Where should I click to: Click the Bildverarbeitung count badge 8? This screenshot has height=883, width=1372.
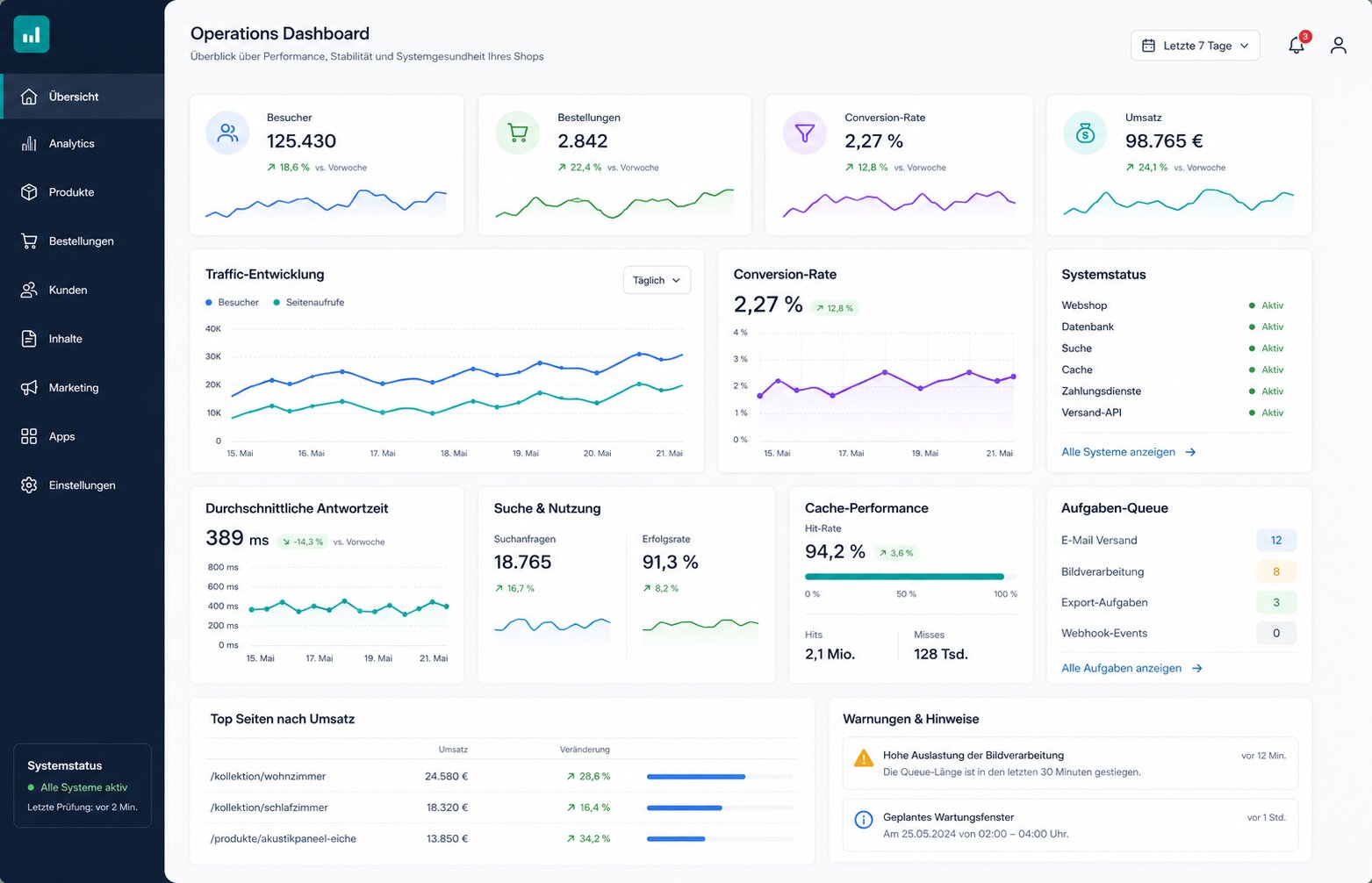click(x=1276, y=571)
